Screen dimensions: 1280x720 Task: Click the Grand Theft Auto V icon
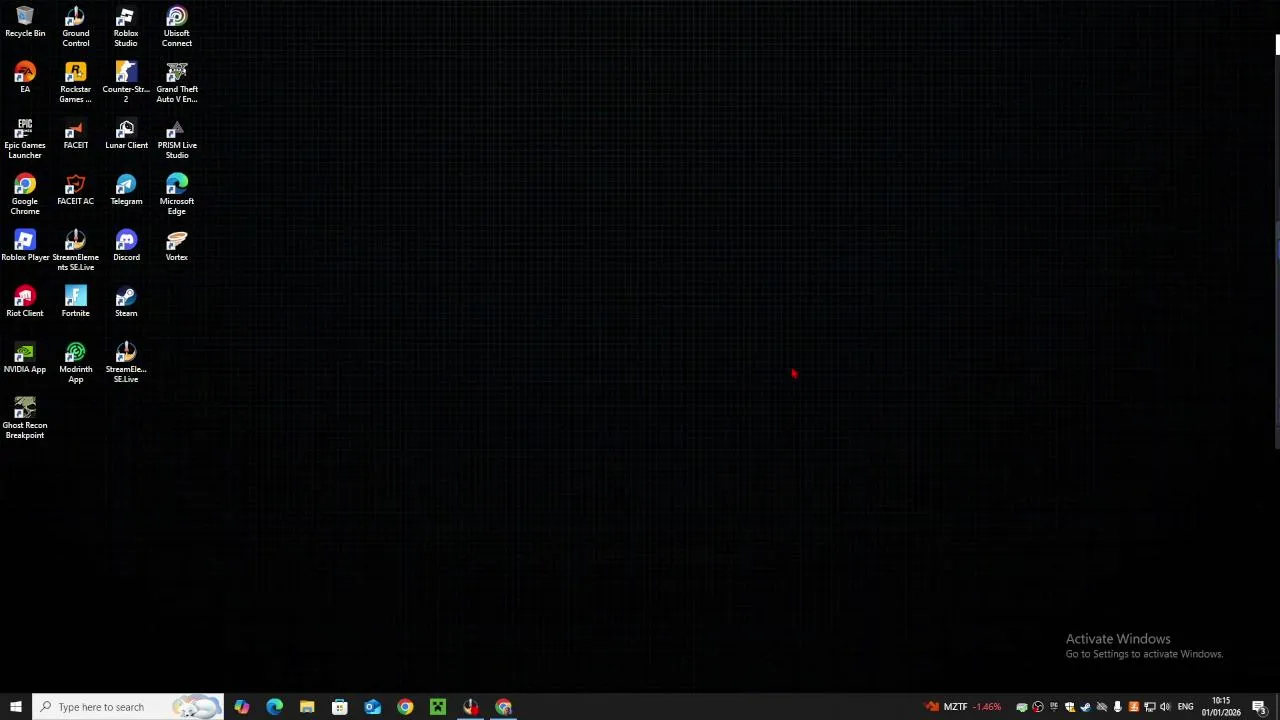177,84
